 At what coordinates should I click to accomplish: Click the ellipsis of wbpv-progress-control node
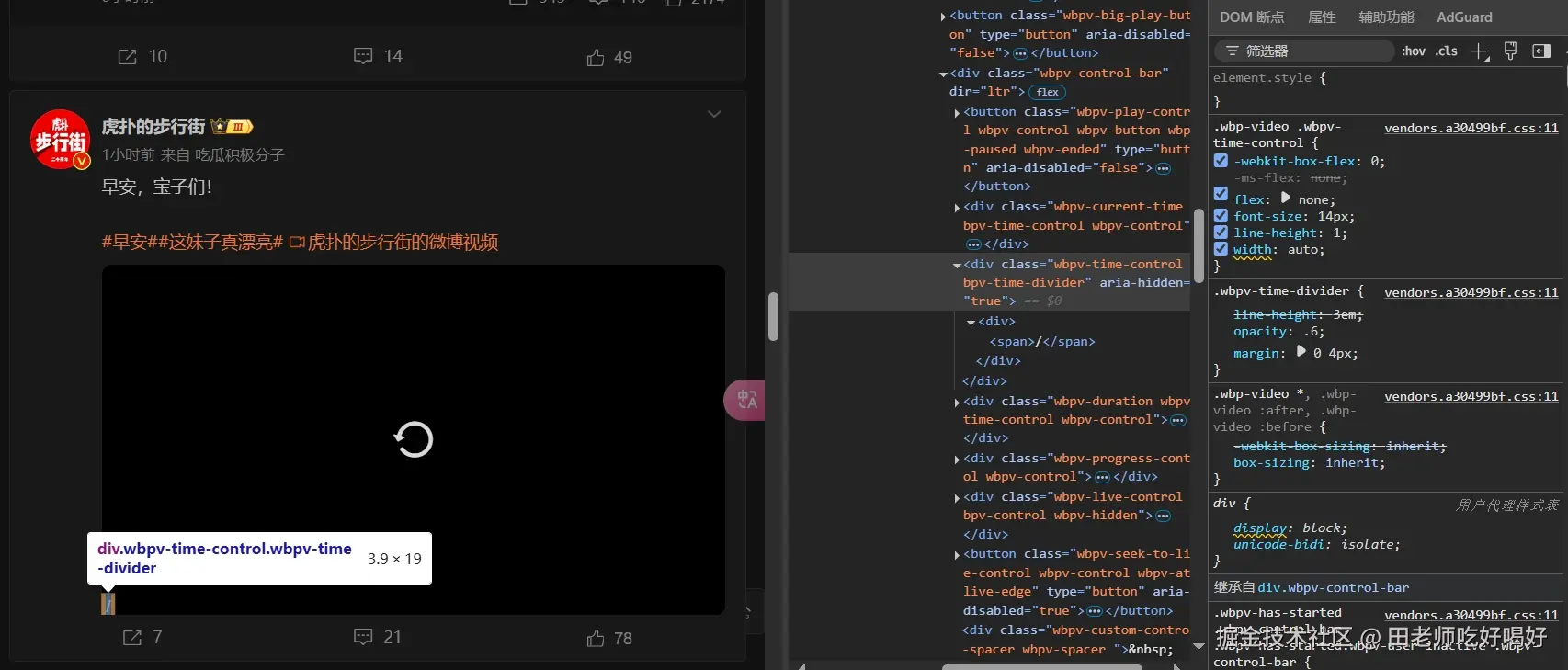[1102, 477]
